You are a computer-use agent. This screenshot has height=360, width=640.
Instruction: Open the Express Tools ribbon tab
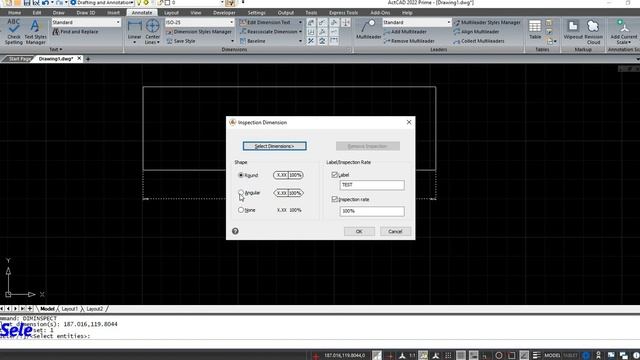343,13
